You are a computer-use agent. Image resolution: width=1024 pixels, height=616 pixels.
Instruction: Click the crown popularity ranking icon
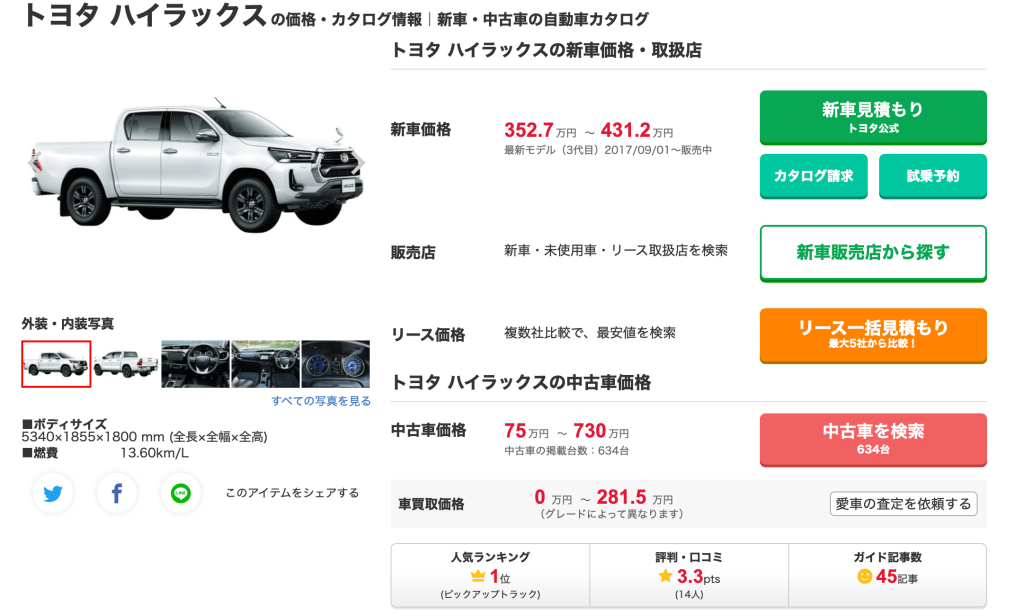(x=477, y=577)
